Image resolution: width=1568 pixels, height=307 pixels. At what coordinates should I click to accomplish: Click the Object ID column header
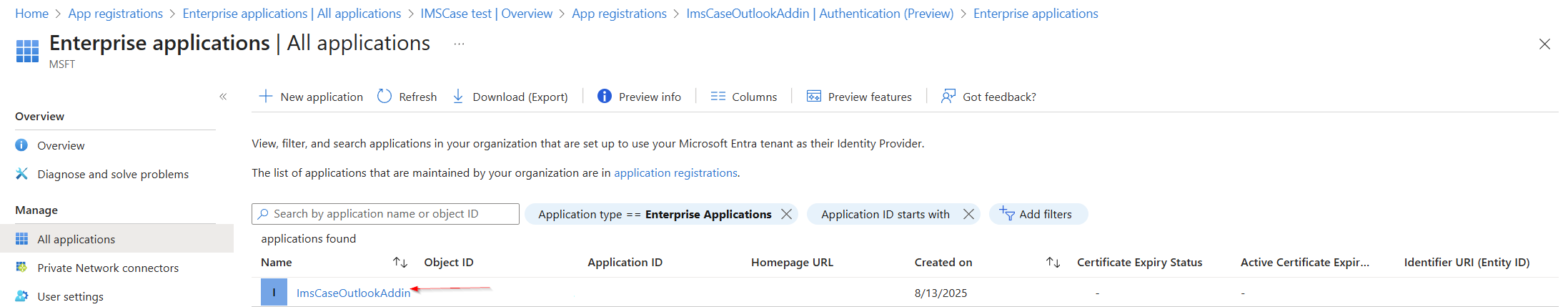pyautogui.click(x=449, y=263)
